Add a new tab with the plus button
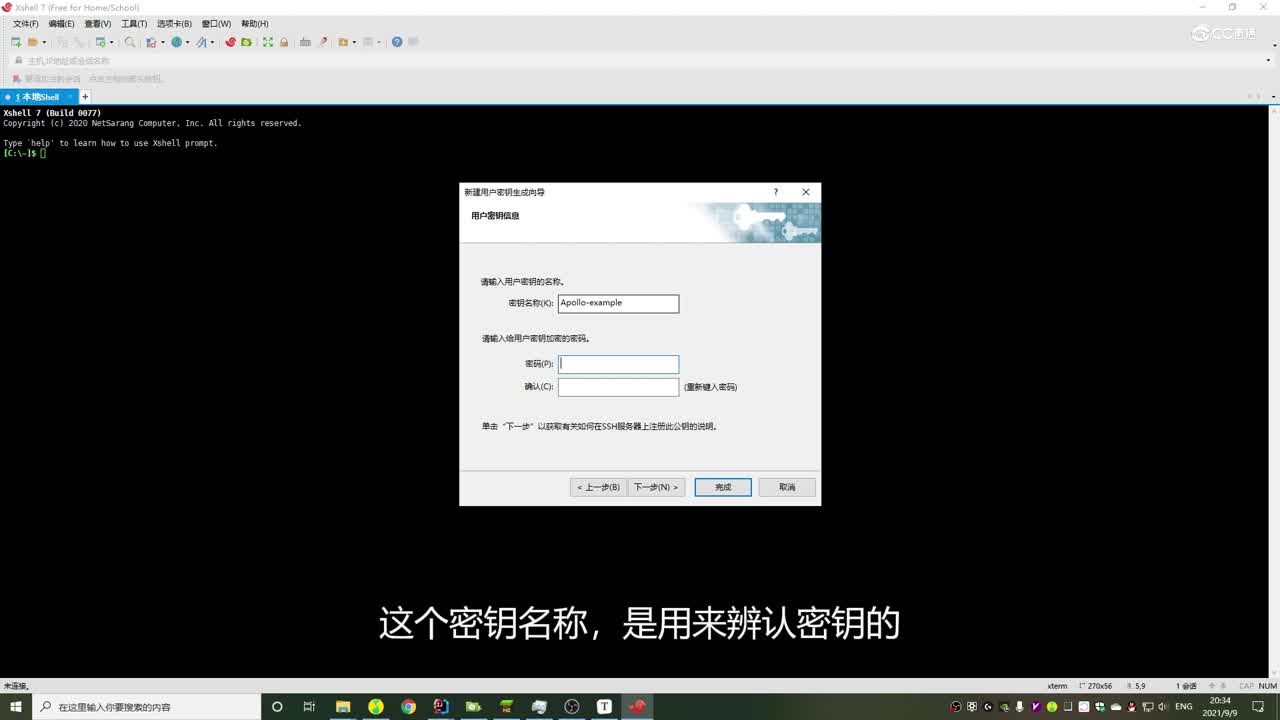1280x720 pixels. tap(85, 96)
